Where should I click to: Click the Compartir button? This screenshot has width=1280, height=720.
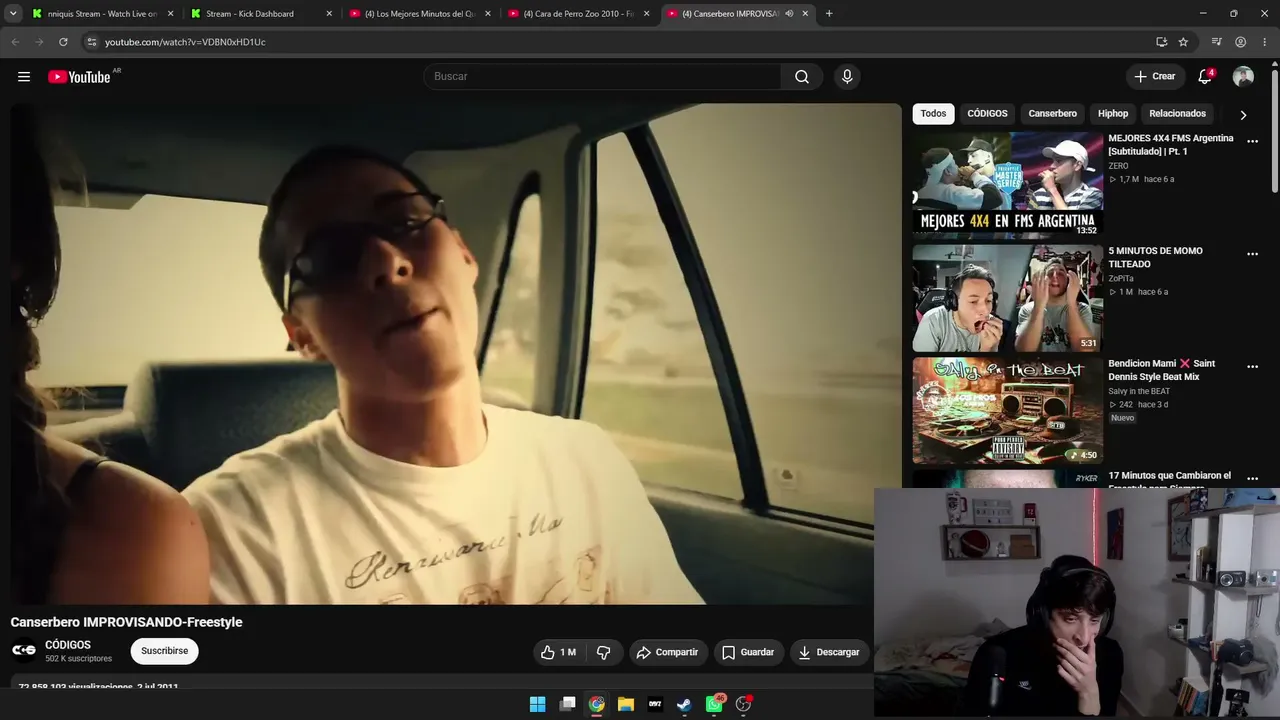[667, 652]
